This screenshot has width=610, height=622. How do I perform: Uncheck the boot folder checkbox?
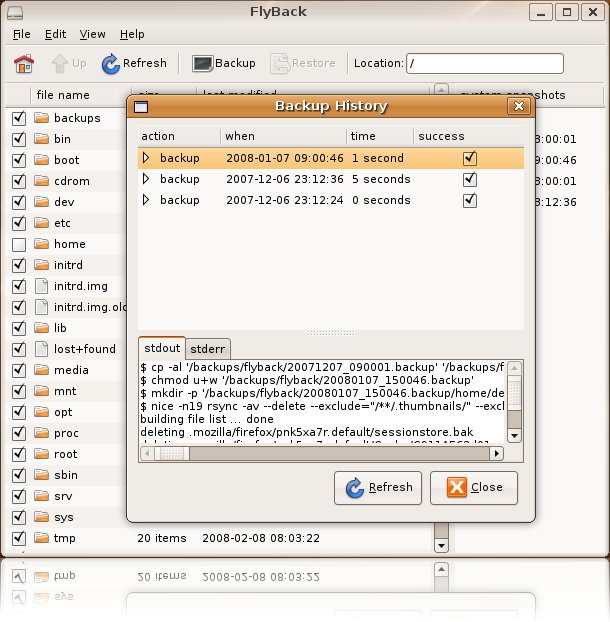(x=19, y=160)
